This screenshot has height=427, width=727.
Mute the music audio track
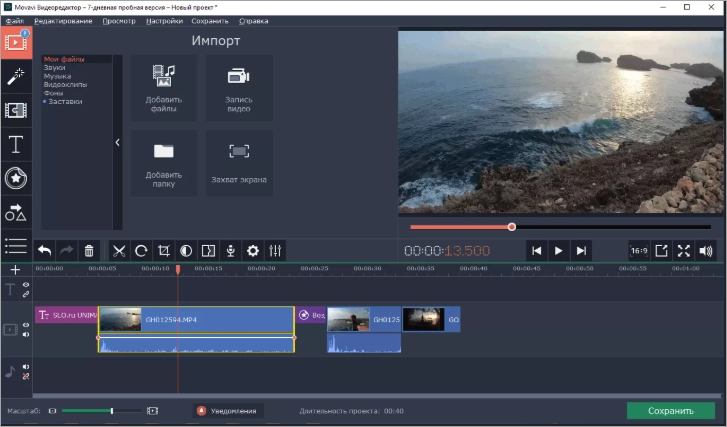pyautogui.click(x=26, y=367)
